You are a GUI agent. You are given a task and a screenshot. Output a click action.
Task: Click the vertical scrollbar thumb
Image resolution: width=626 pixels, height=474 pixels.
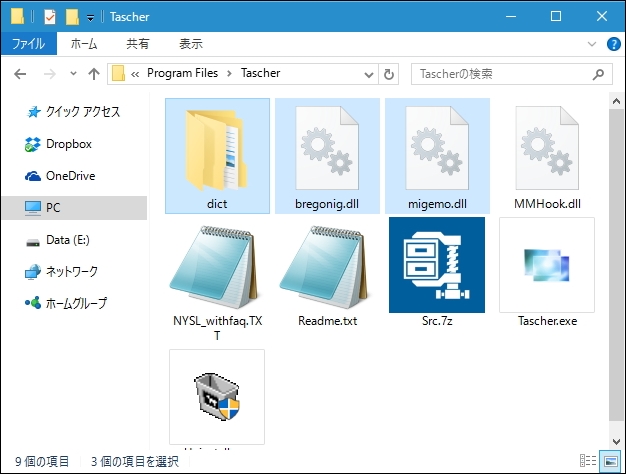coord(616,264)
